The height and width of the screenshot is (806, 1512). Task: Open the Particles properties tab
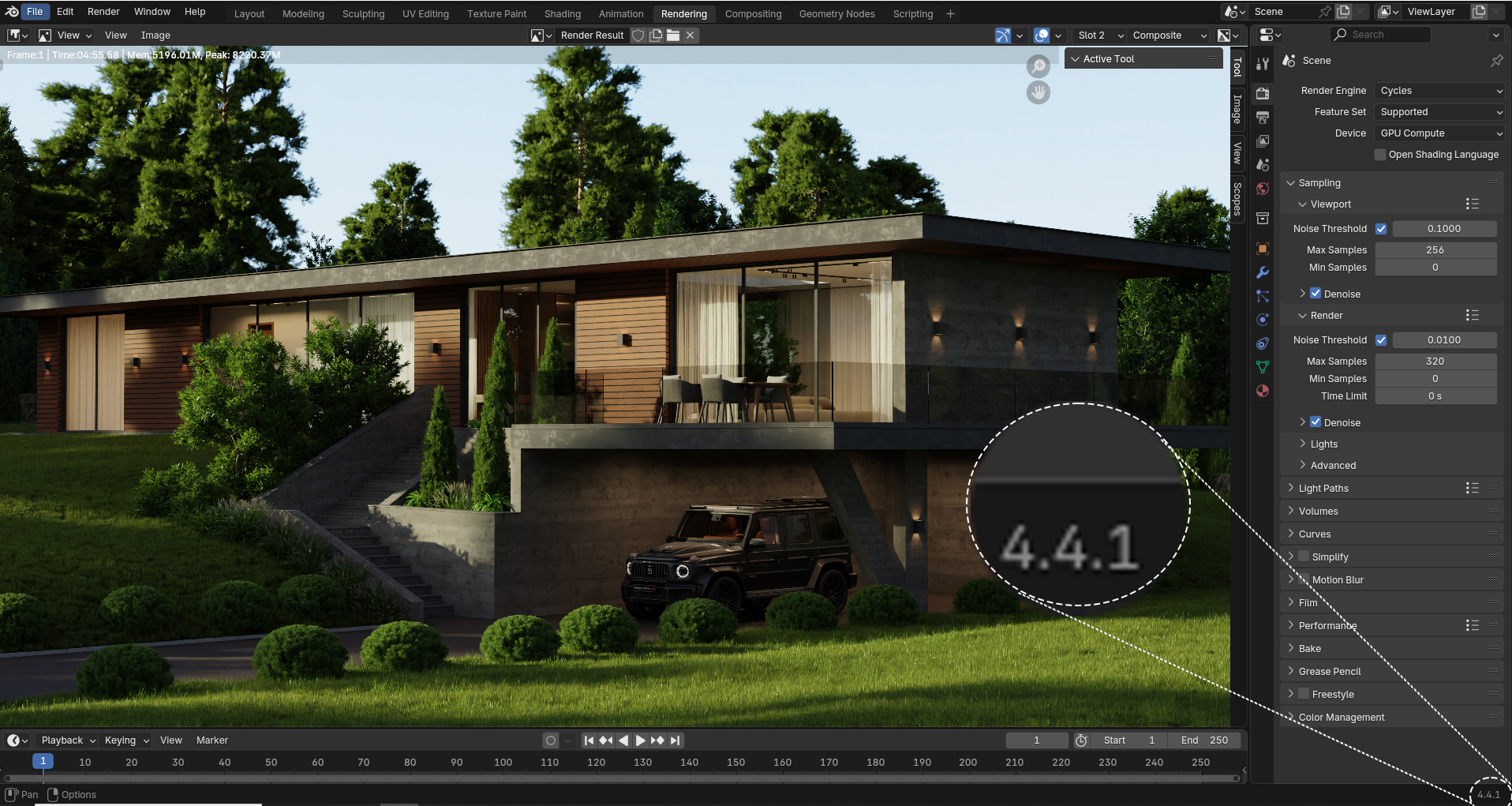click(1263, 296)
